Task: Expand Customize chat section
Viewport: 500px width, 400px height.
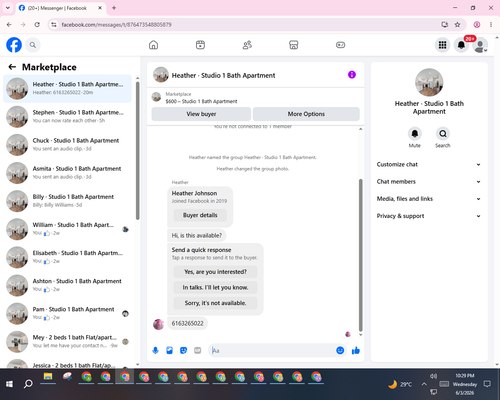Action: tap(429, 164)
